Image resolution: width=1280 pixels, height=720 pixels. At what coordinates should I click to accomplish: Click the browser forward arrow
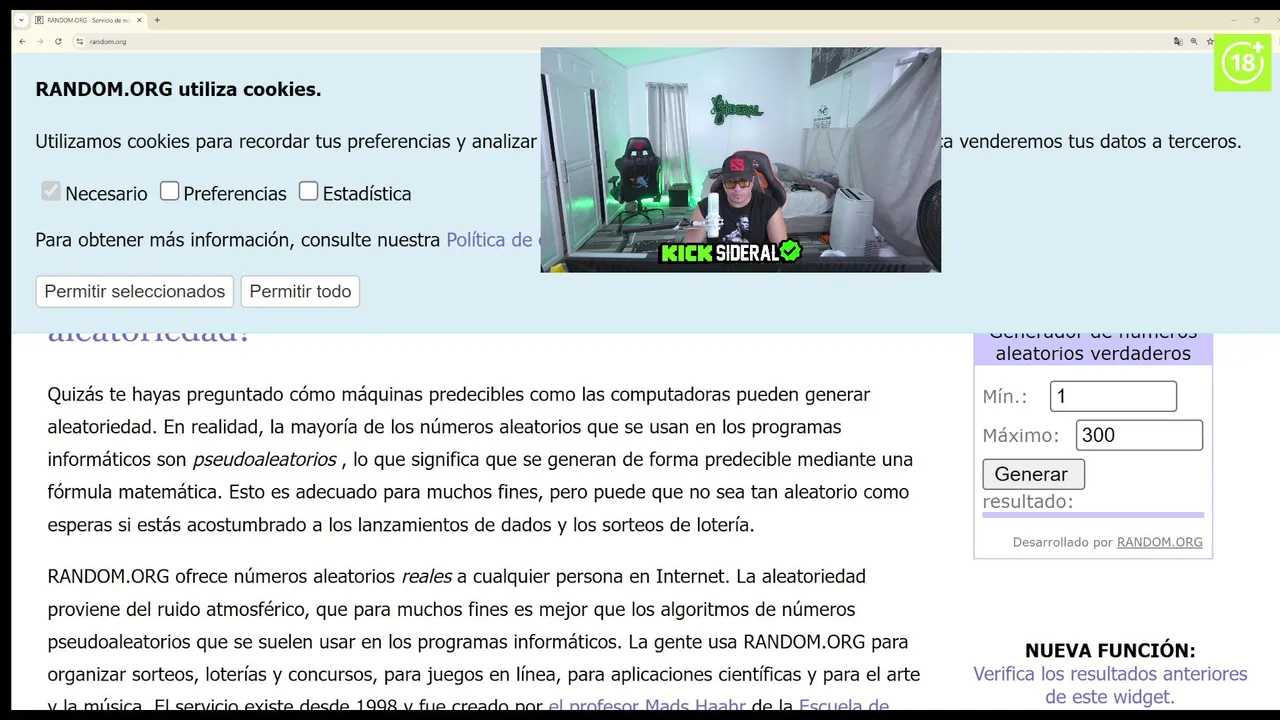pos(40,41)
